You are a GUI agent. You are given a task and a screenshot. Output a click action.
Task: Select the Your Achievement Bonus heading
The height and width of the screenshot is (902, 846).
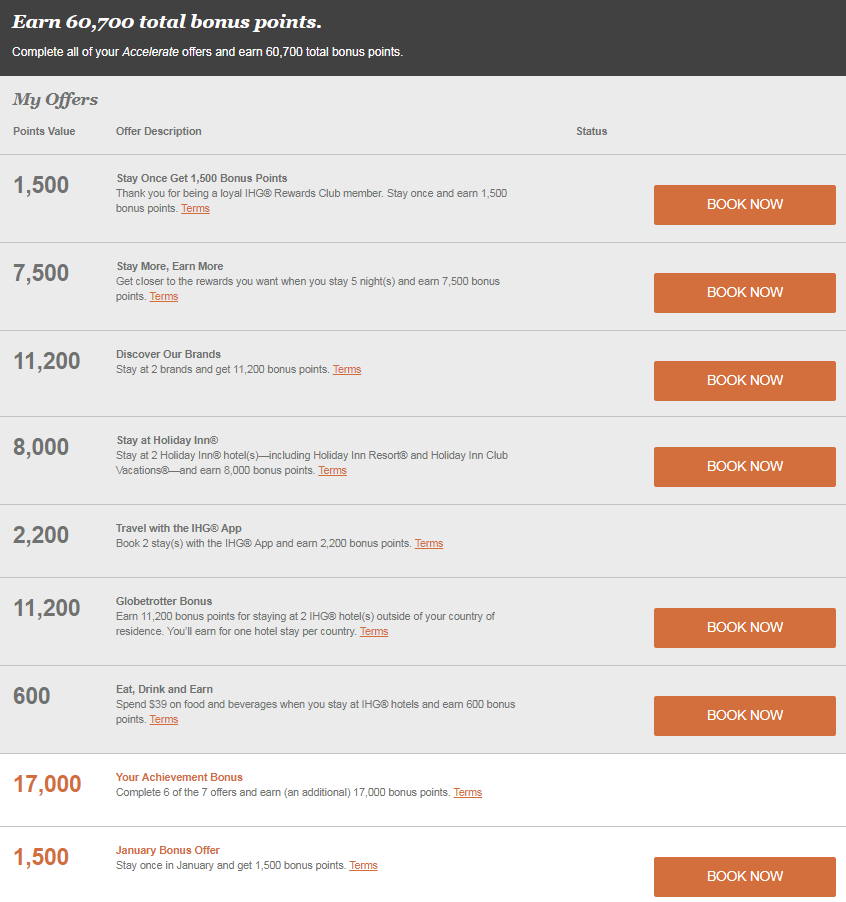[x=179, y=778]
